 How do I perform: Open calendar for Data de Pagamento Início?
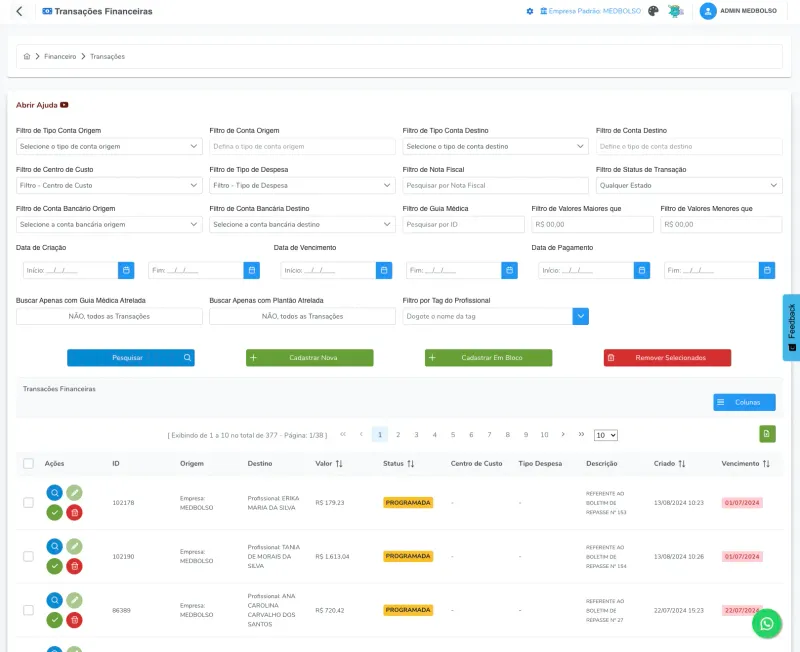642,270
